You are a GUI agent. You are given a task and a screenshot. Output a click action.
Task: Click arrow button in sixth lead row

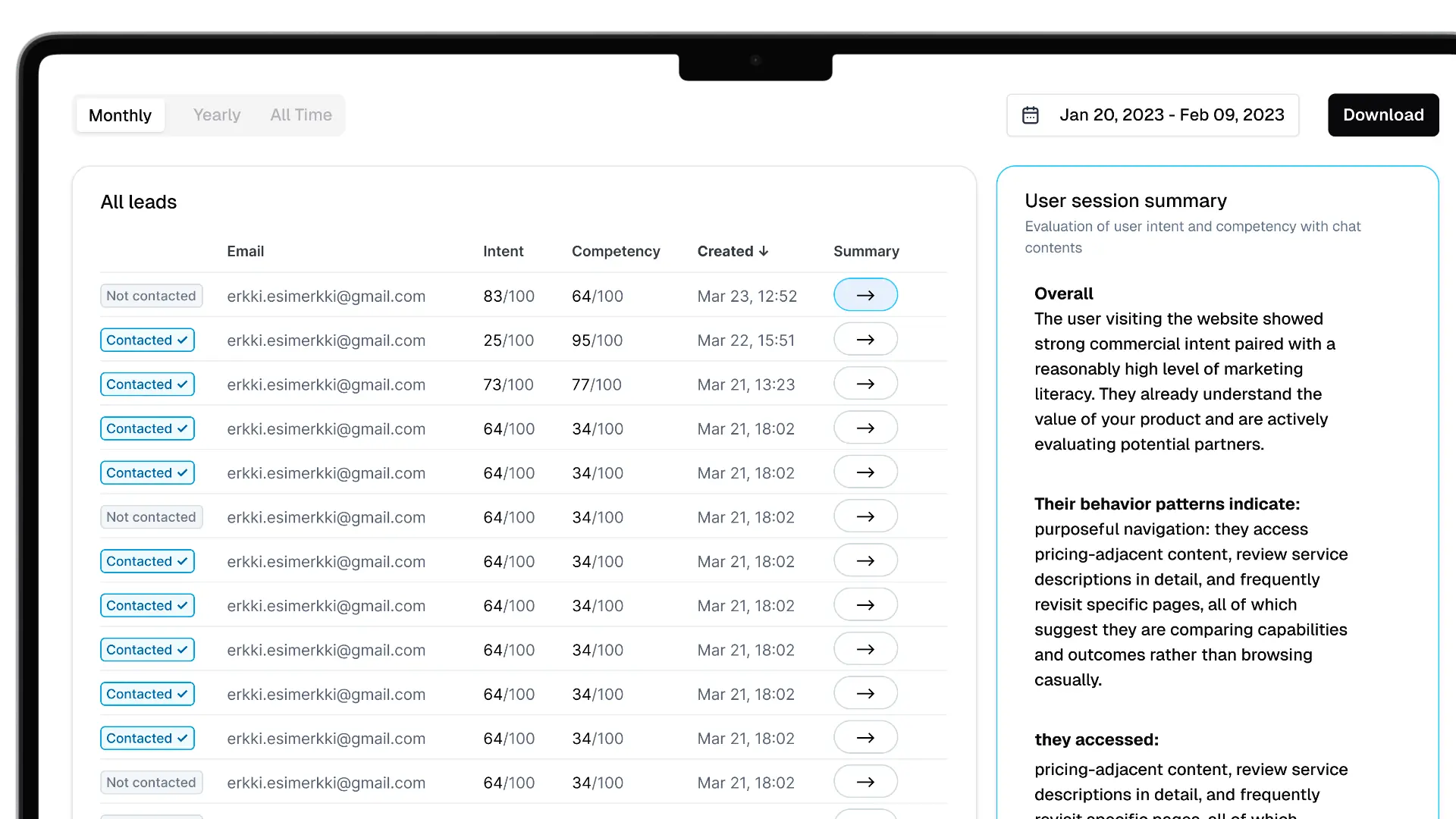(865, 516)
